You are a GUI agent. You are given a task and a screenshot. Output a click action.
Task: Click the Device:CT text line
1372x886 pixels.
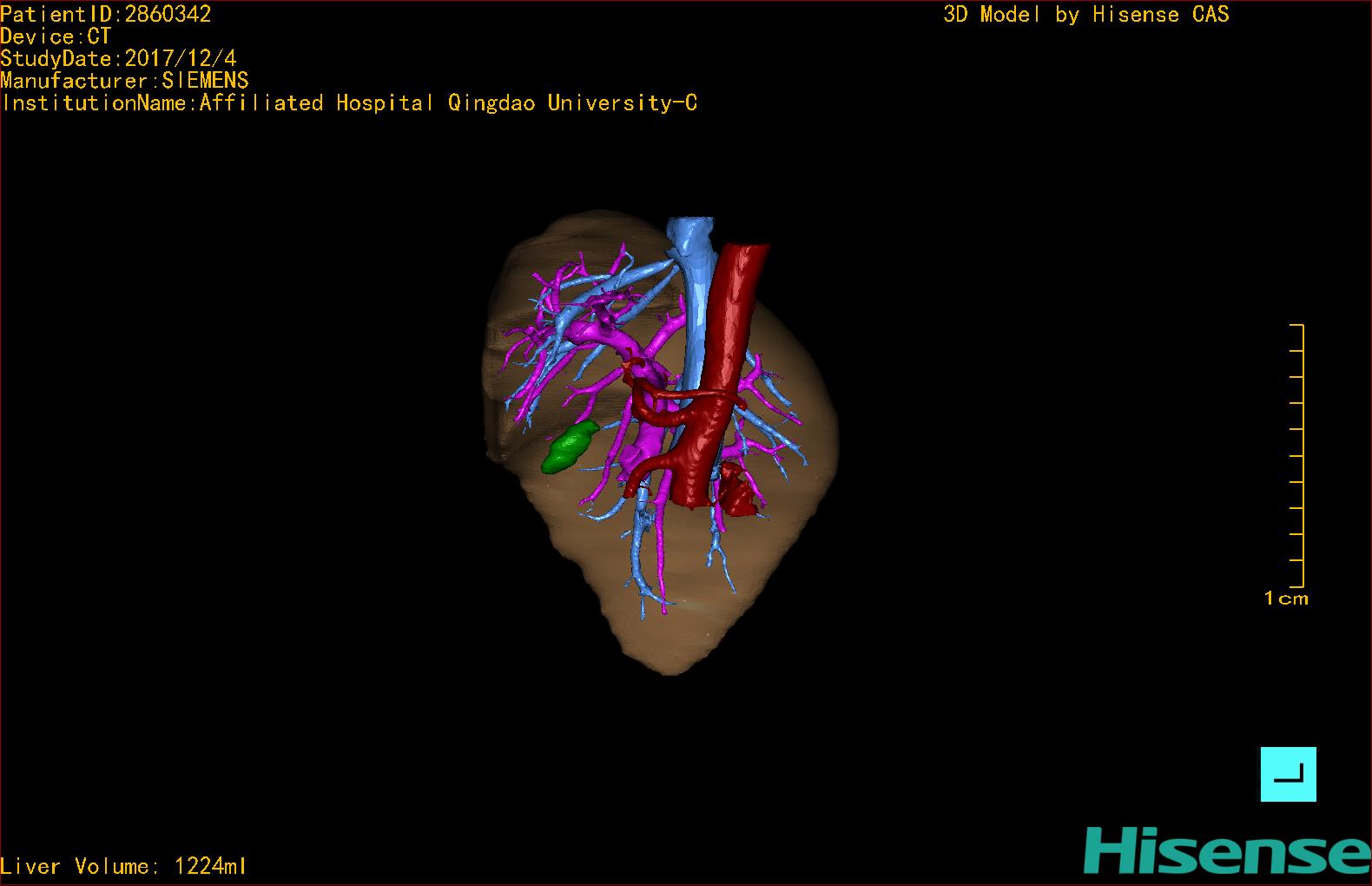pos(56,36)
